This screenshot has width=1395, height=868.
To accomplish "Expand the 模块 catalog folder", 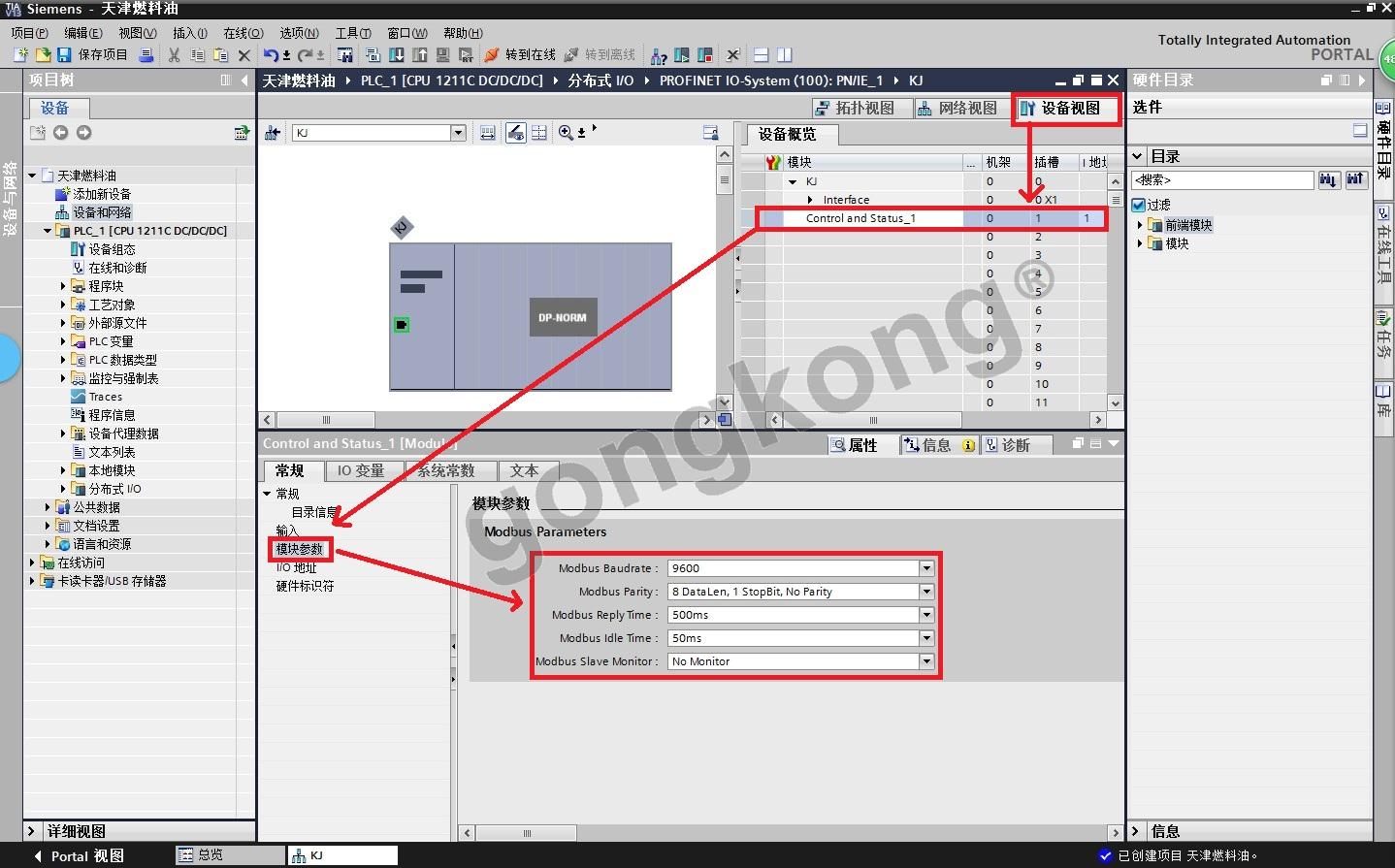I will click(1140, 243).
